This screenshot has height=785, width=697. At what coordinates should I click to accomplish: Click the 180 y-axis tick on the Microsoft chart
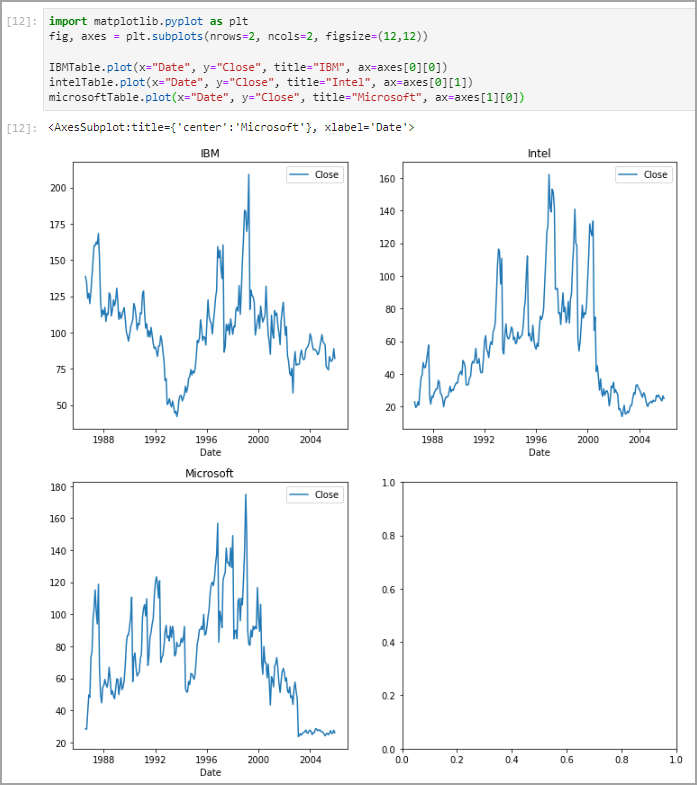(x=58, y=487)
